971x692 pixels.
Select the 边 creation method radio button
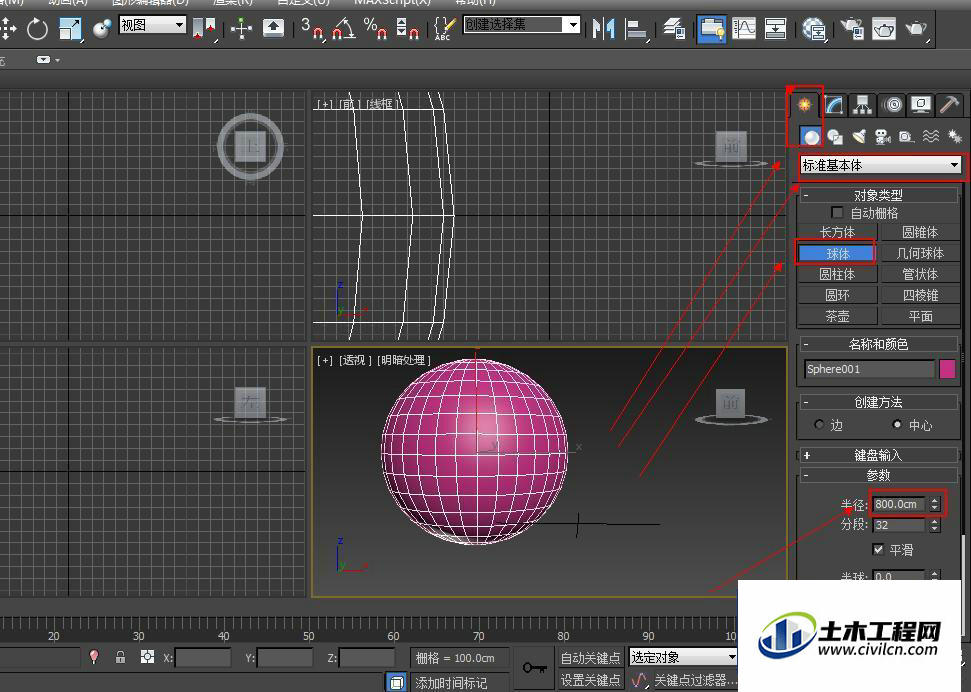click(x=819, y=424)
